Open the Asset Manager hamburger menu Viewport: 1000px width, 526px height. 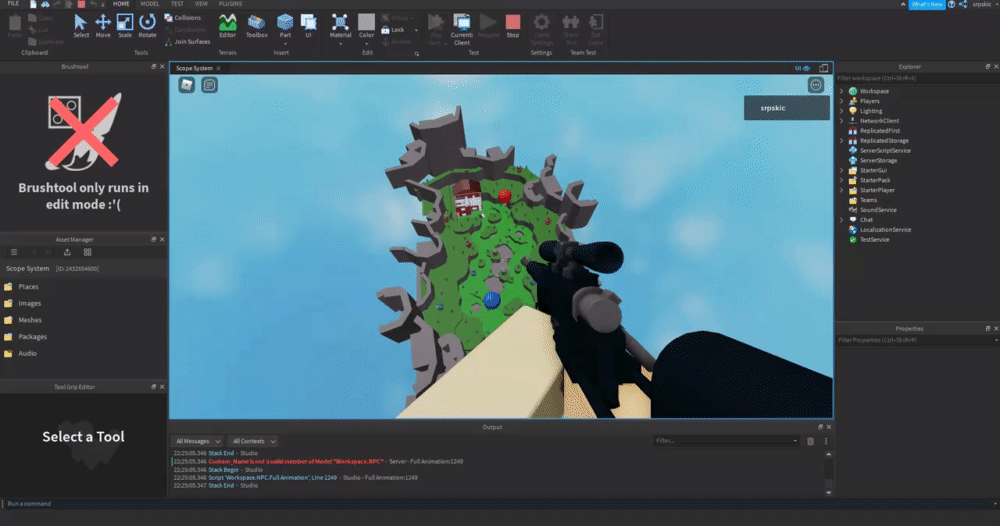14,252
